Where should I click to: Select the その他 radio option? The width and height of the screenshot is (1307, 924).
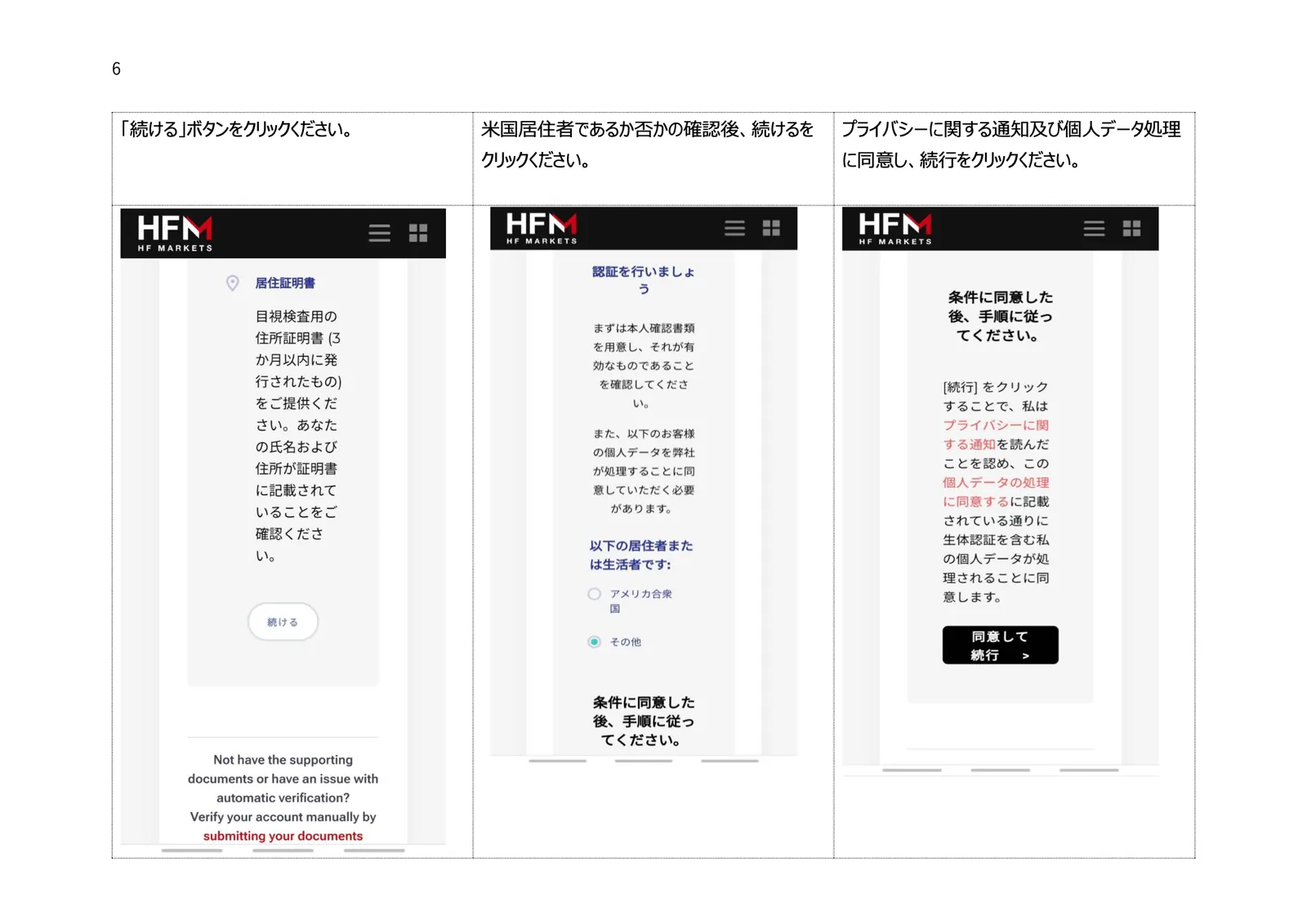pos(594,641)
